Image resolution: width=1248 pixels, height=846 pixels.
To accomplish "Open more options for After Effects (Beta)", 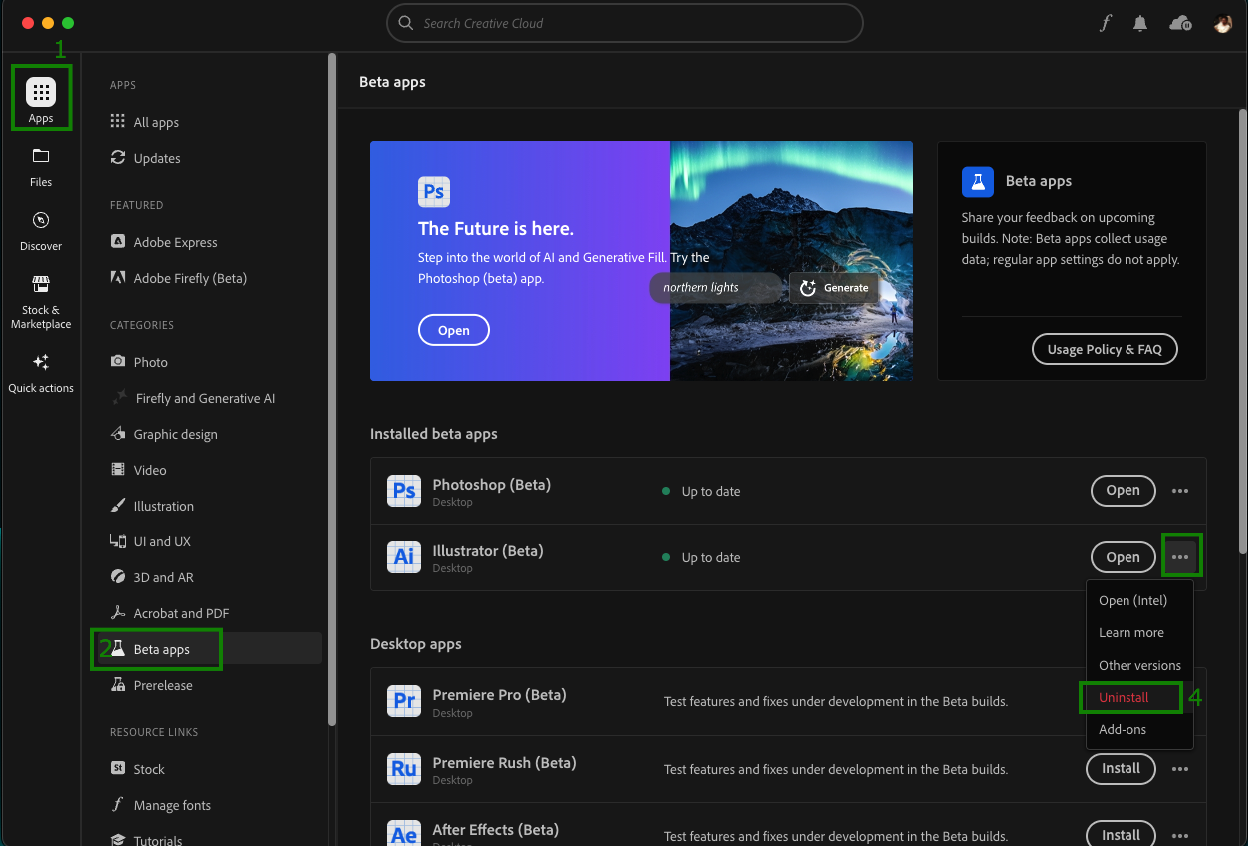I will (1180, 835).
